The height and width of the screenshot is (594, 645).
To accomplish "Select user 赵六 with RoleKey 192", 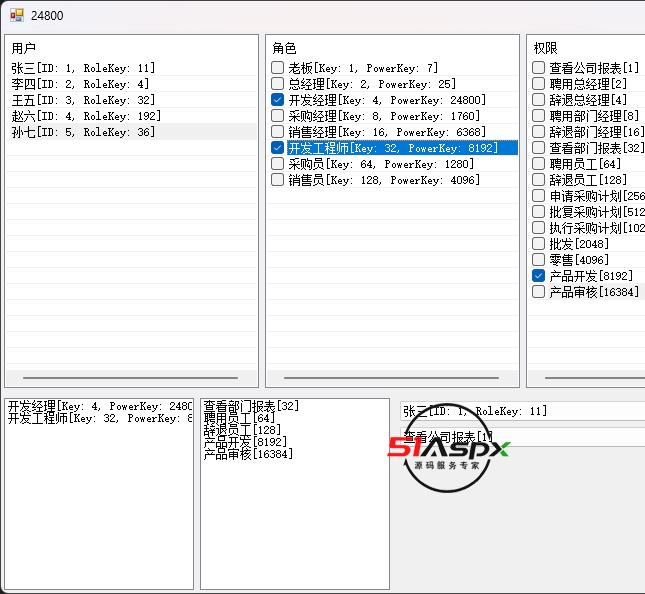I will pos(86,116).
